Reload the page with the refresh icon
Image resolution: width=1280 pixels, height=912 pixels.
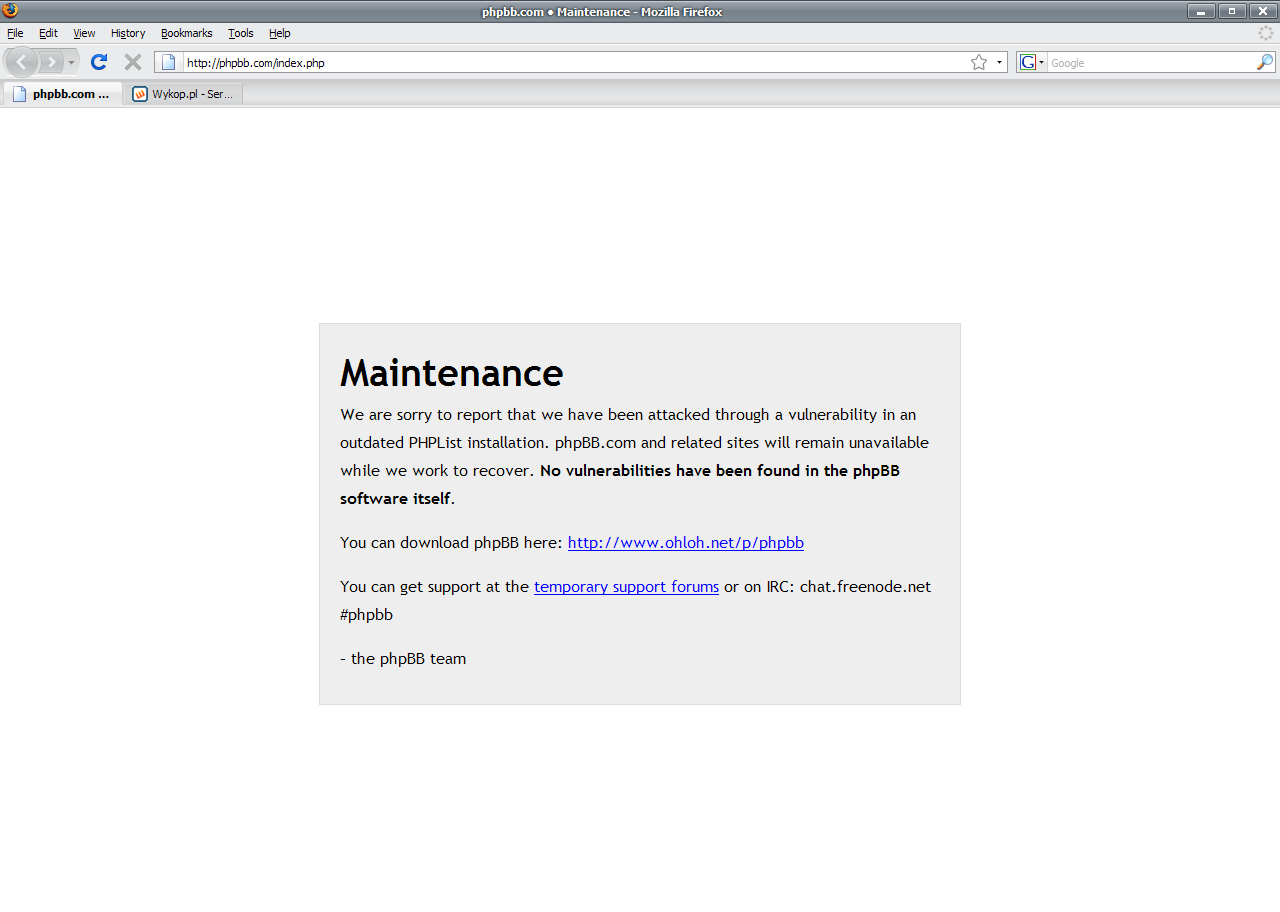99,62
